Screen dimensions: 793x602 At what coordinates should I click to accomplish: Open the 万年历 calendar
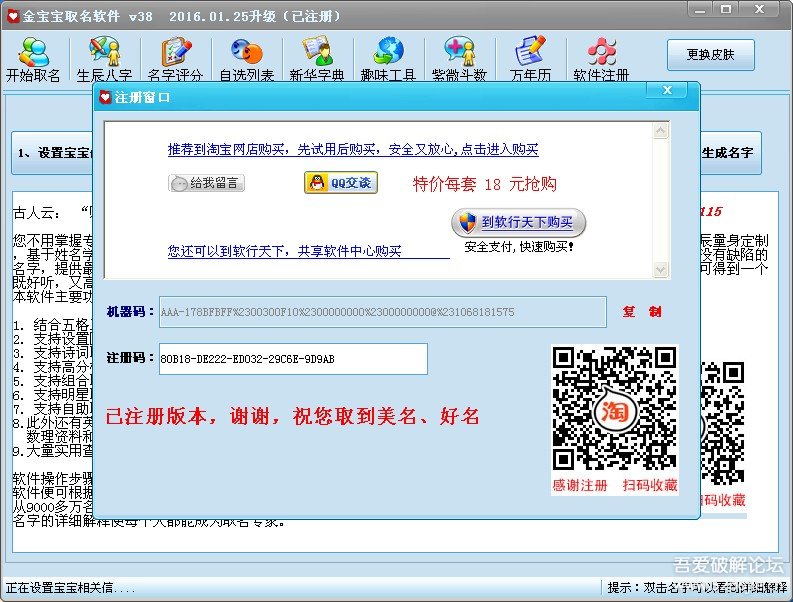[530, 59]
